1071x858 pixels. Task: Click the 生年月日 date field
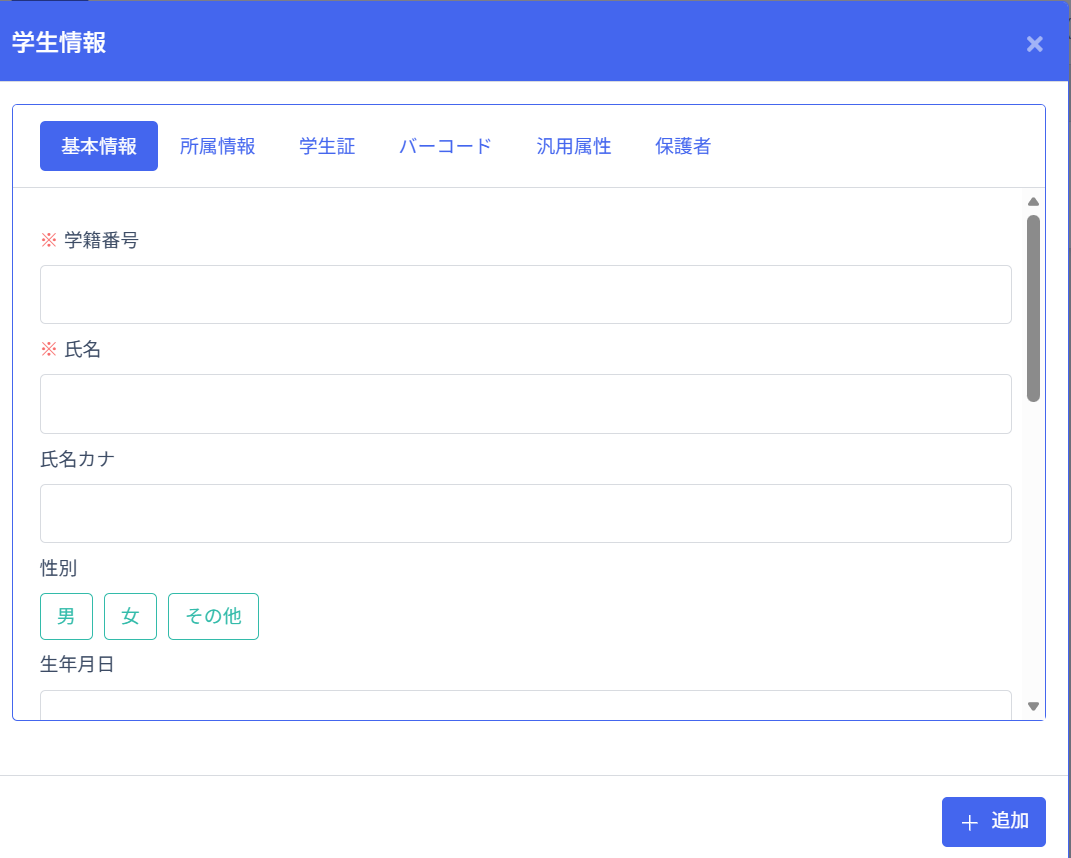pos(525,706)
